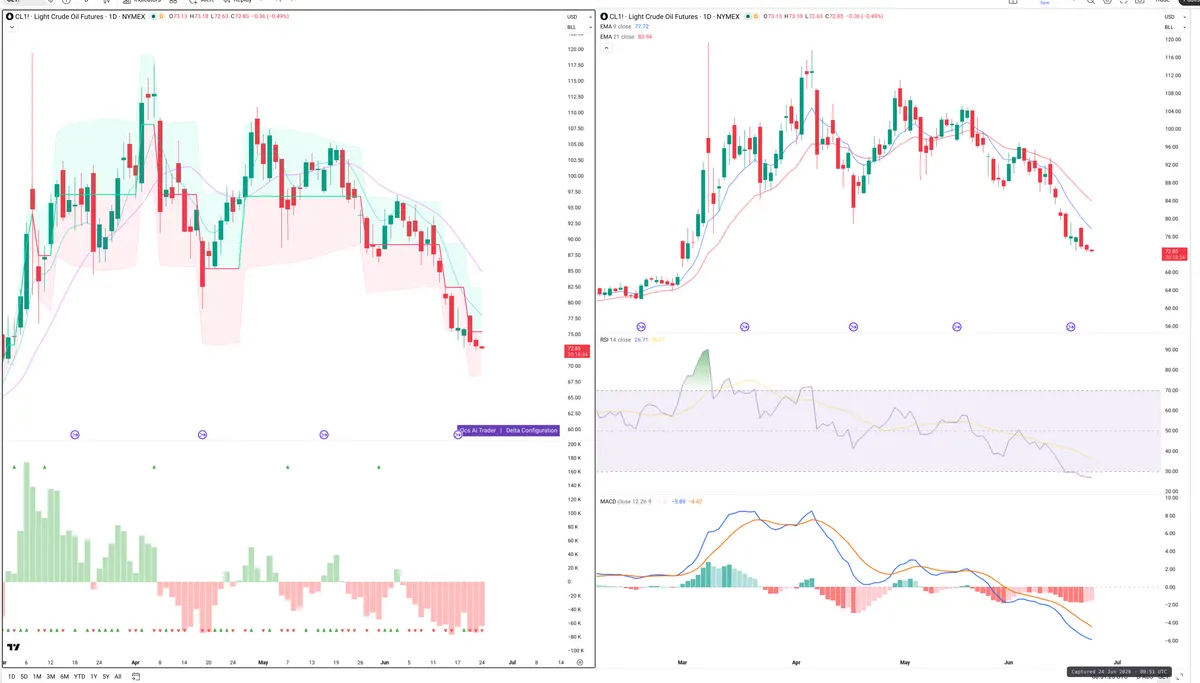Click the EMA 9 close legend
Screen dimensions: 1200x683
point(615,27)
